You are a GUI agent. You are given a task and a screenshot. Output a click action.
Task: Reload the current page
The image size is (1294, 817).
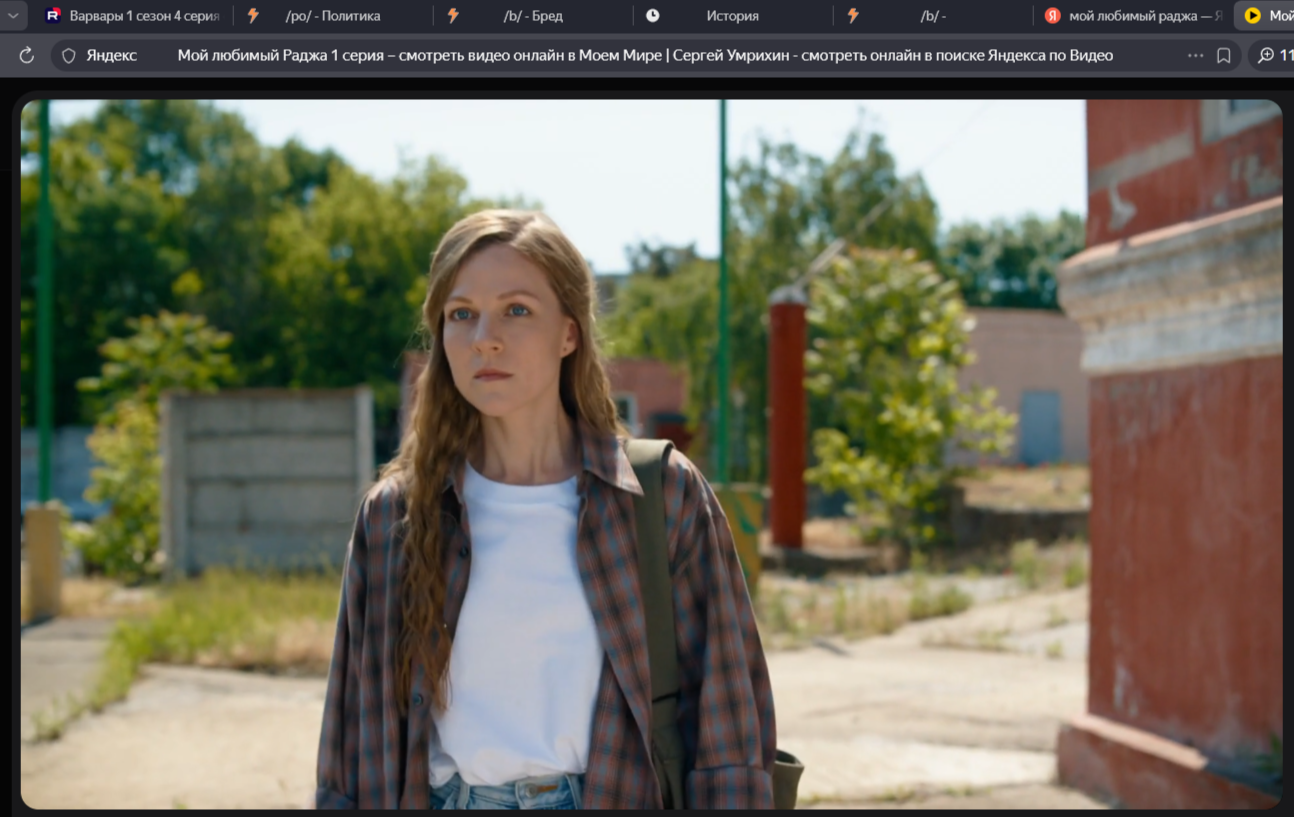point(27,56)
